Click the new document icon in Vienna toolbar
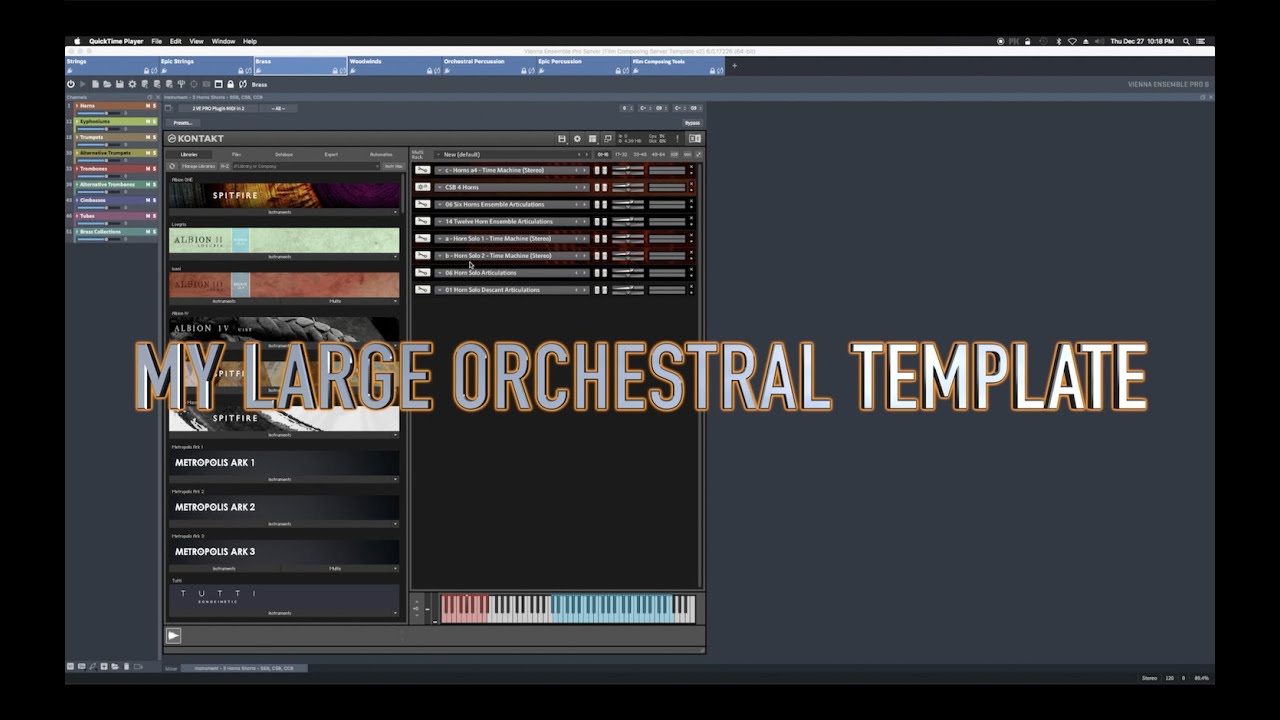This screenshot has height=720, width=1280. [x=95, y=84]
